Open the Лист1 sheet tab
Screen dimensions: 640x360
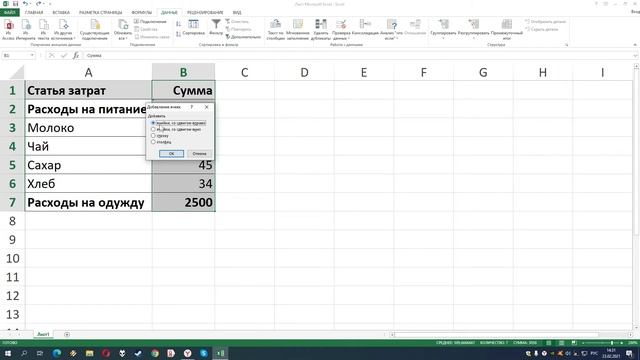point(43,334)
